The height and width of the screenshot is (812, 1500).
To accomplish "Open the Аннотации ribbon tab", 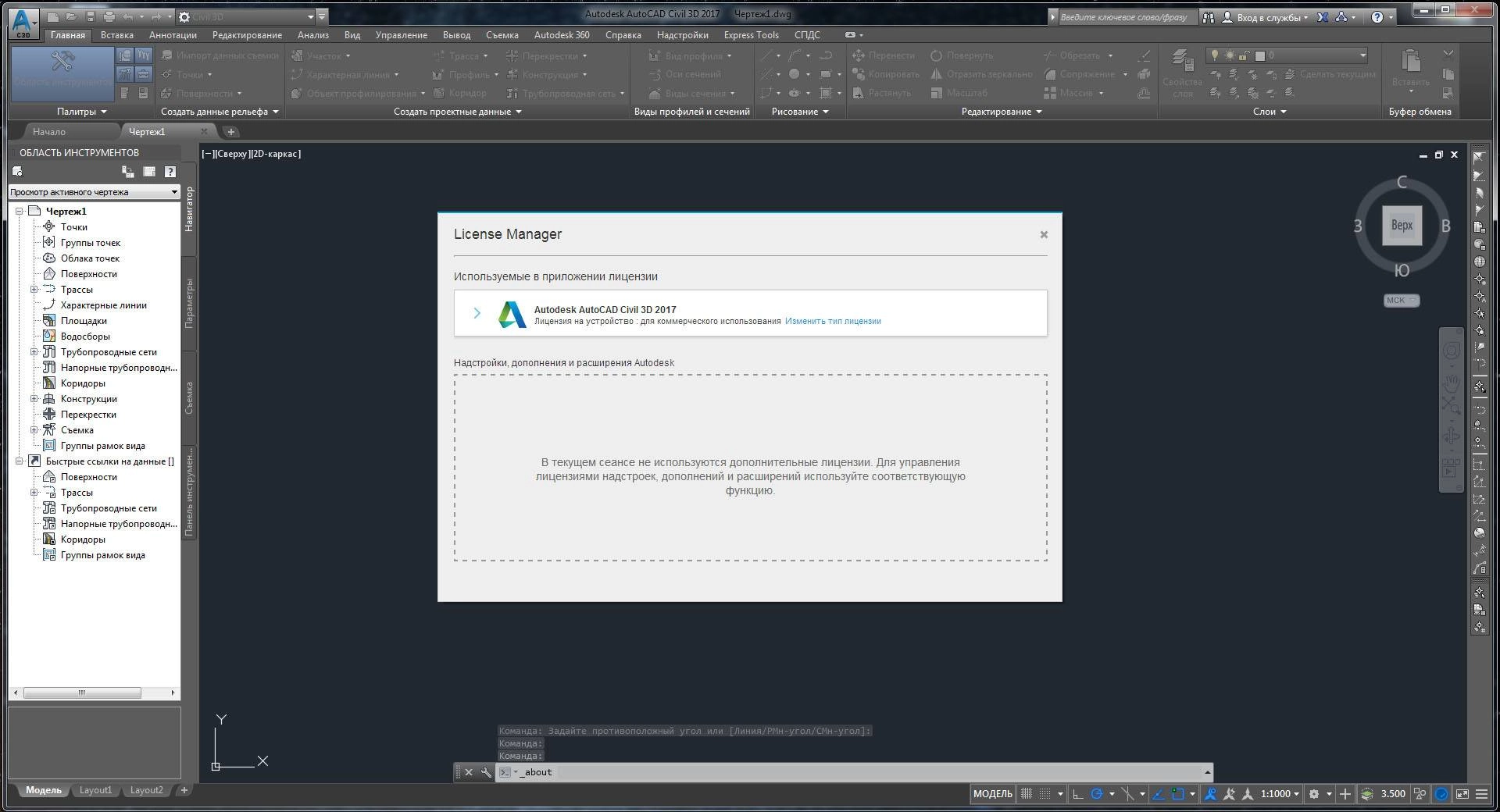I will 173,35.
